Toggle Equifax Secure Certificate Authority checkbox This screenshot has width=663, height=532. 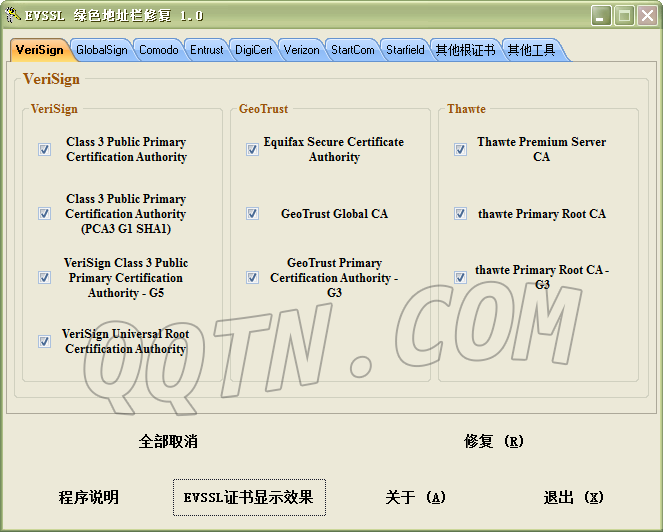point(252,150)
